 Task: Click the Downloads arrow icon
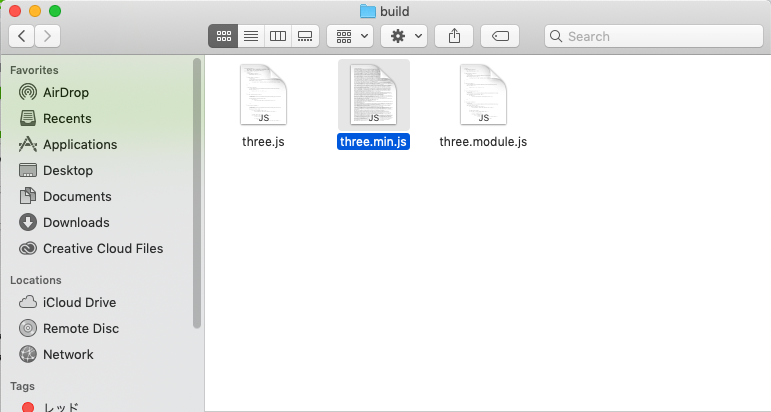coord(28,222)
